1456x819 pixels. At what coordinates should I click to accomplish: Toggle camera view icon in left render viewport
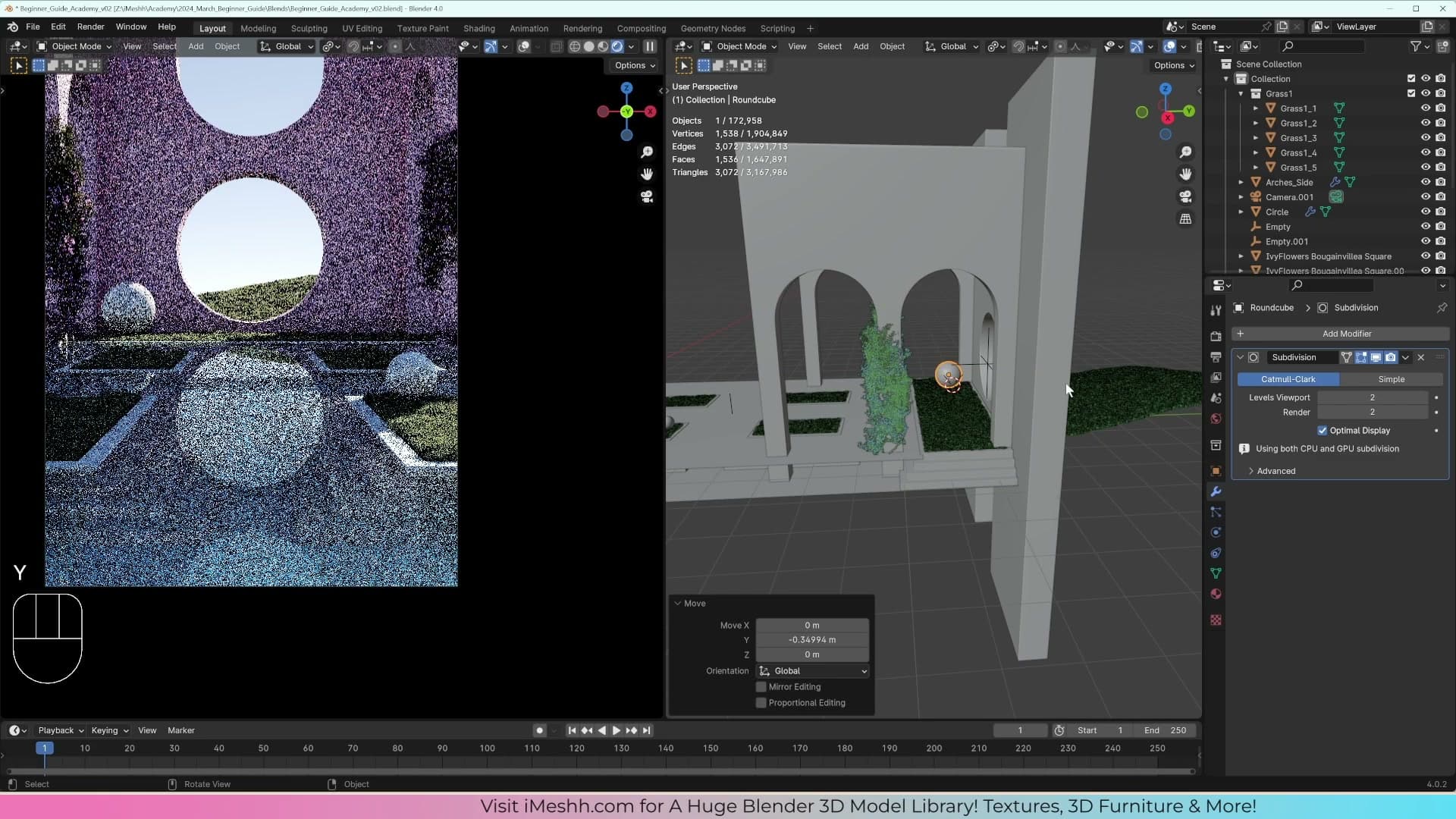point(647,196)
